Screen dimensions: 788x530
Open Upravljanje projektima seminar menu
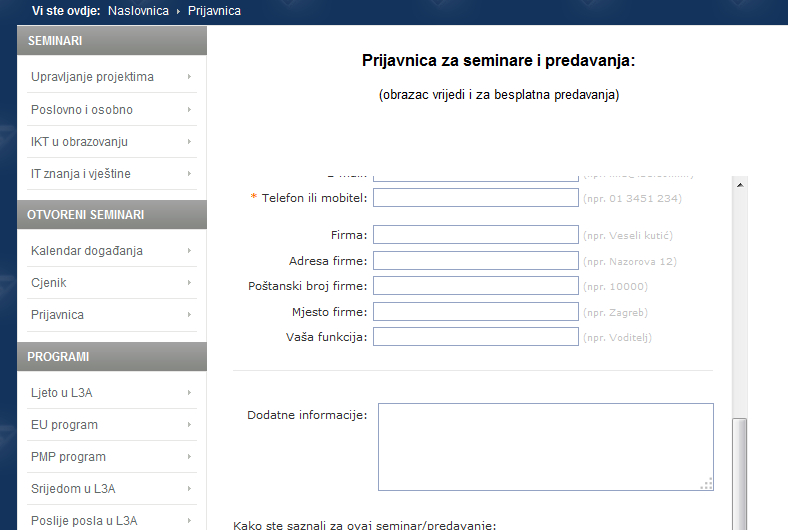[x=92, y=77]
